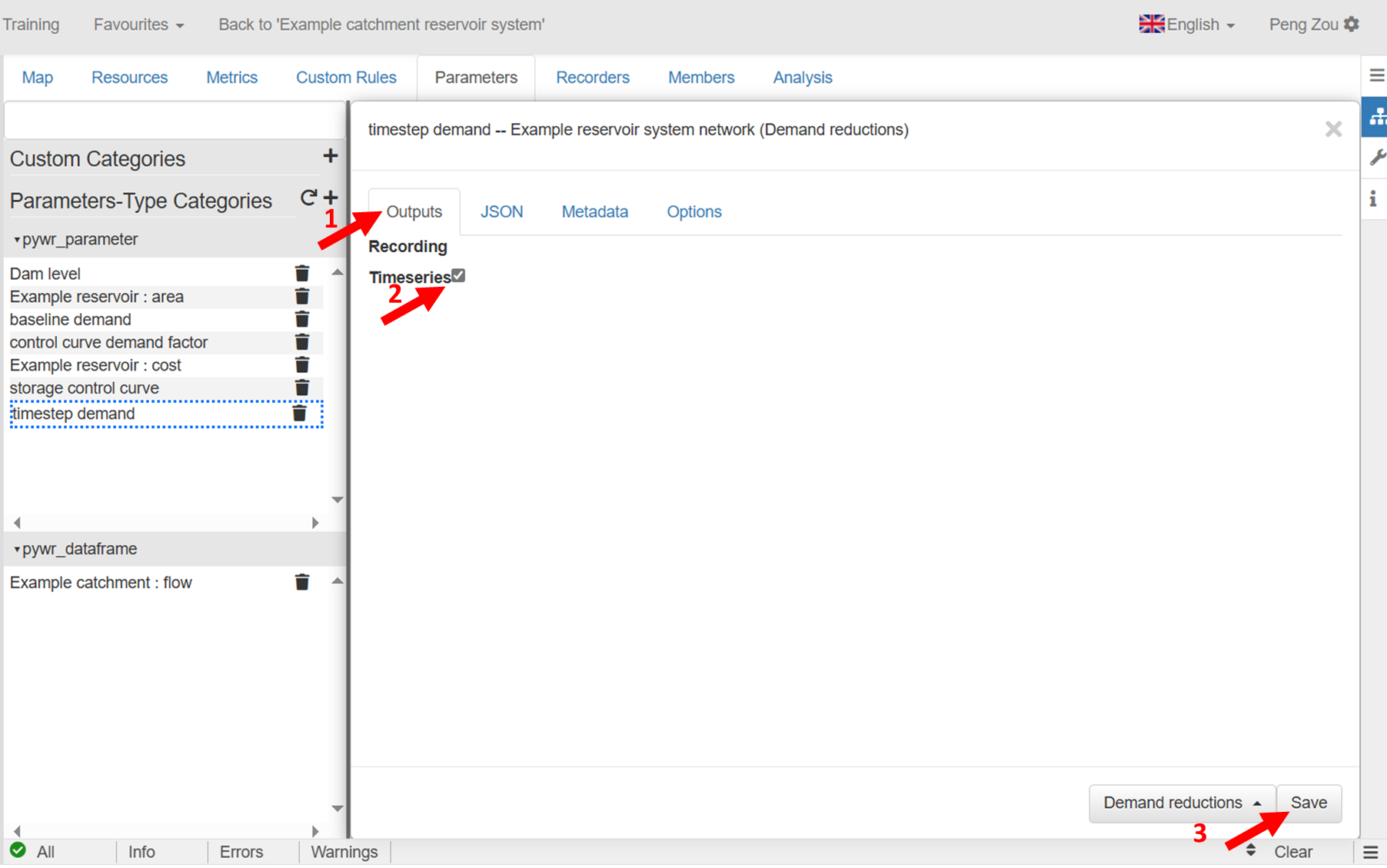This screenshot has height=868, width=1387.
Task: Open the English language dropdown
Action: [1186, 25]
